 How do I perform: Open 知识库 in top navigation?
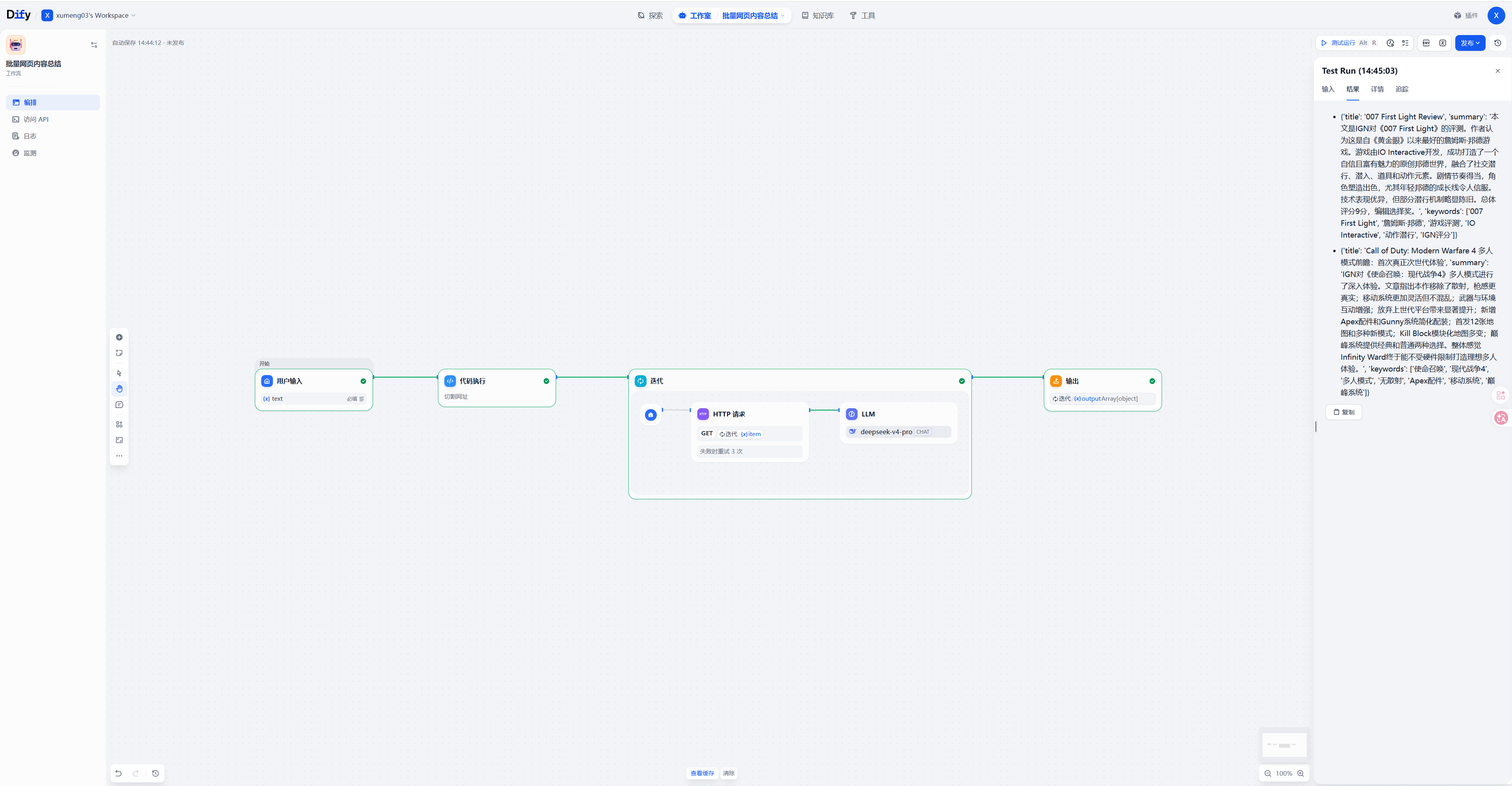(x=818, y=16)
